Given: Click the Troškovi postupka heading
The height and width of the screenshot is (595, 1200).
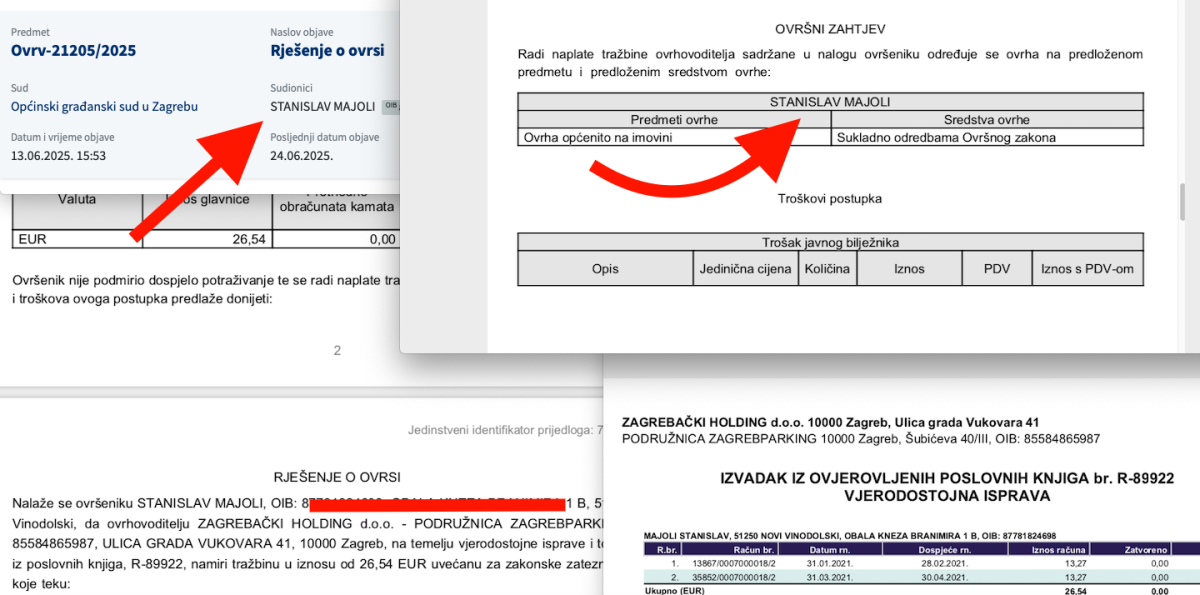Looking at the screenshot, I should [x=830, y=199].
